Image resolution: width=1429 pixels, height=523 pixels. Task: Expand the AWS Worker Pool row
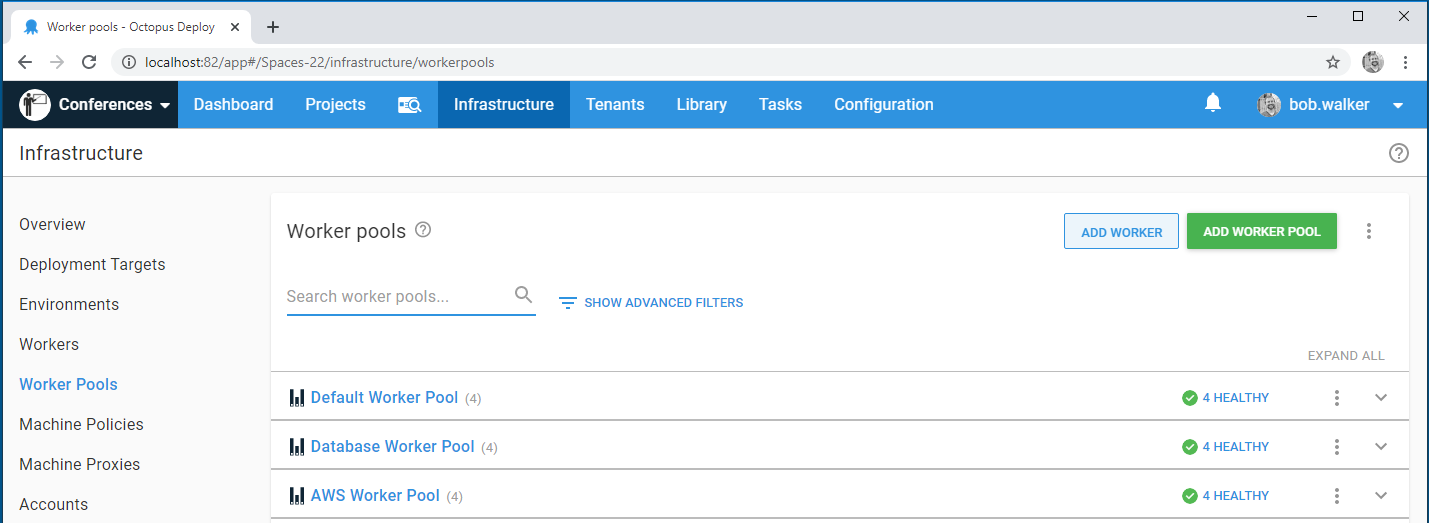coord(1381,496)
